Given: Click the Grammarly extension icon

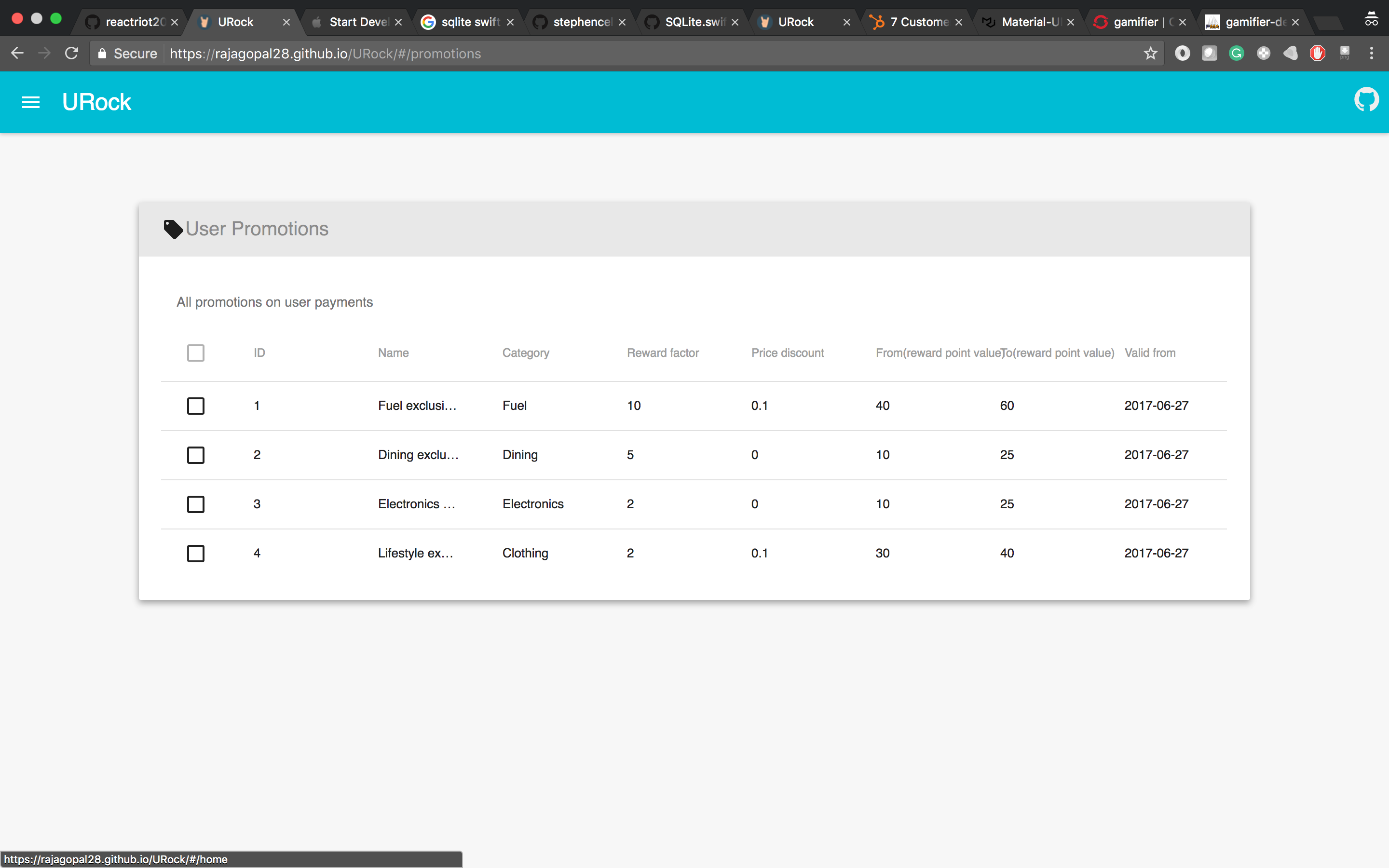Looking at the screenshot, I should 1236,54.
